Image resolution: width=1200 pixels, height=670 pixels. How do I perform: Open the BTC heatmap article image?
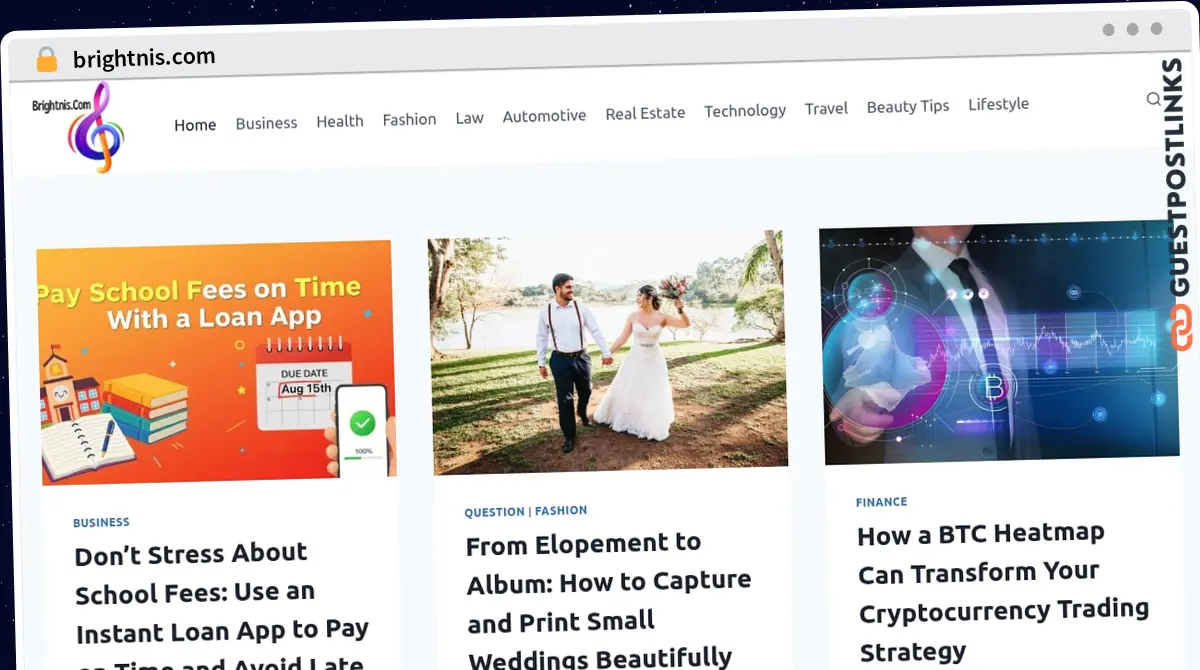click(999, 343)
